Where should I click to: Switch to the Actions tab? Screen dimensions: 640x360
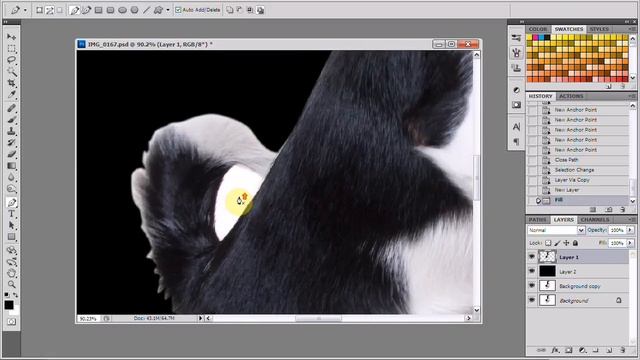[x=571, y=96]
